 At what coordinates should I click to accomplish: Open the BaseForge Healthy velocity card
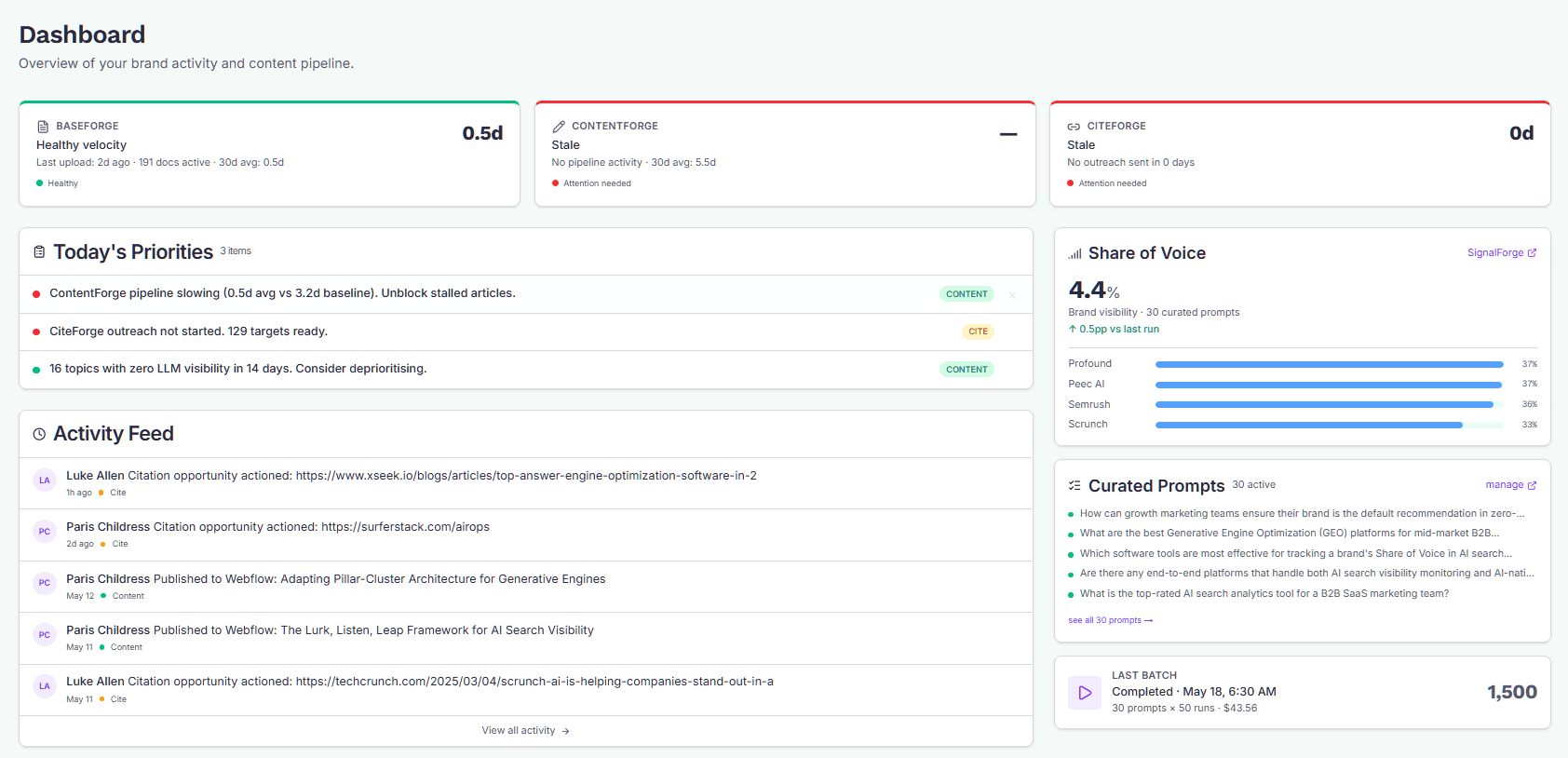pyautogui.click(x=270, y=154)
